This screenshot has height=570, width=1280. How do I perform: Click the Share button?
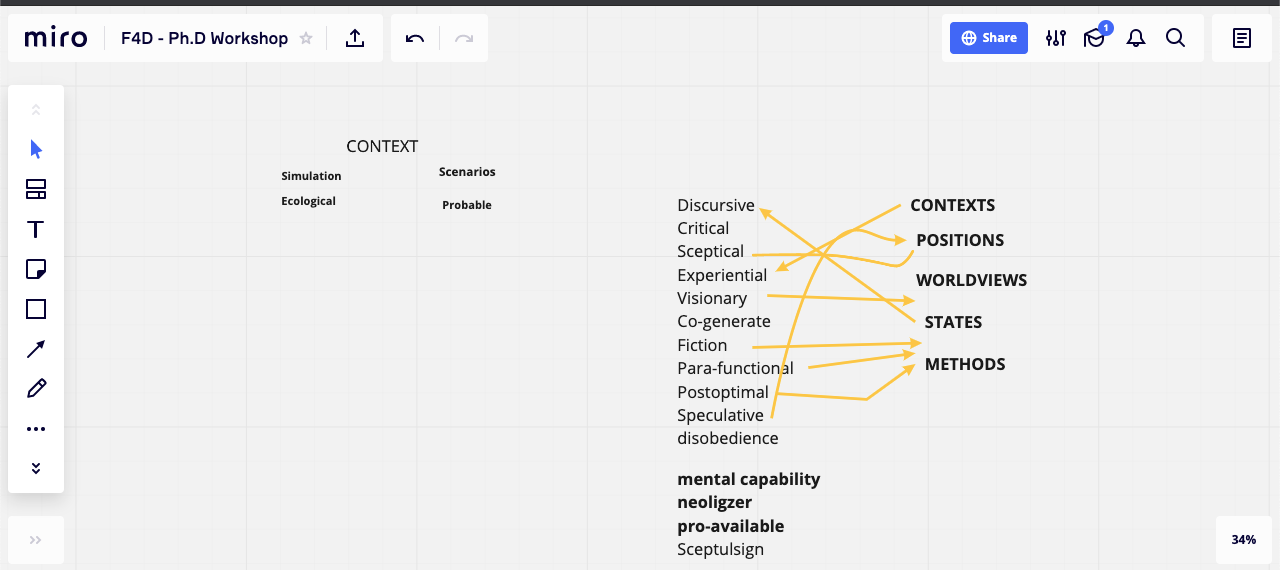click(x=989, y=38)
